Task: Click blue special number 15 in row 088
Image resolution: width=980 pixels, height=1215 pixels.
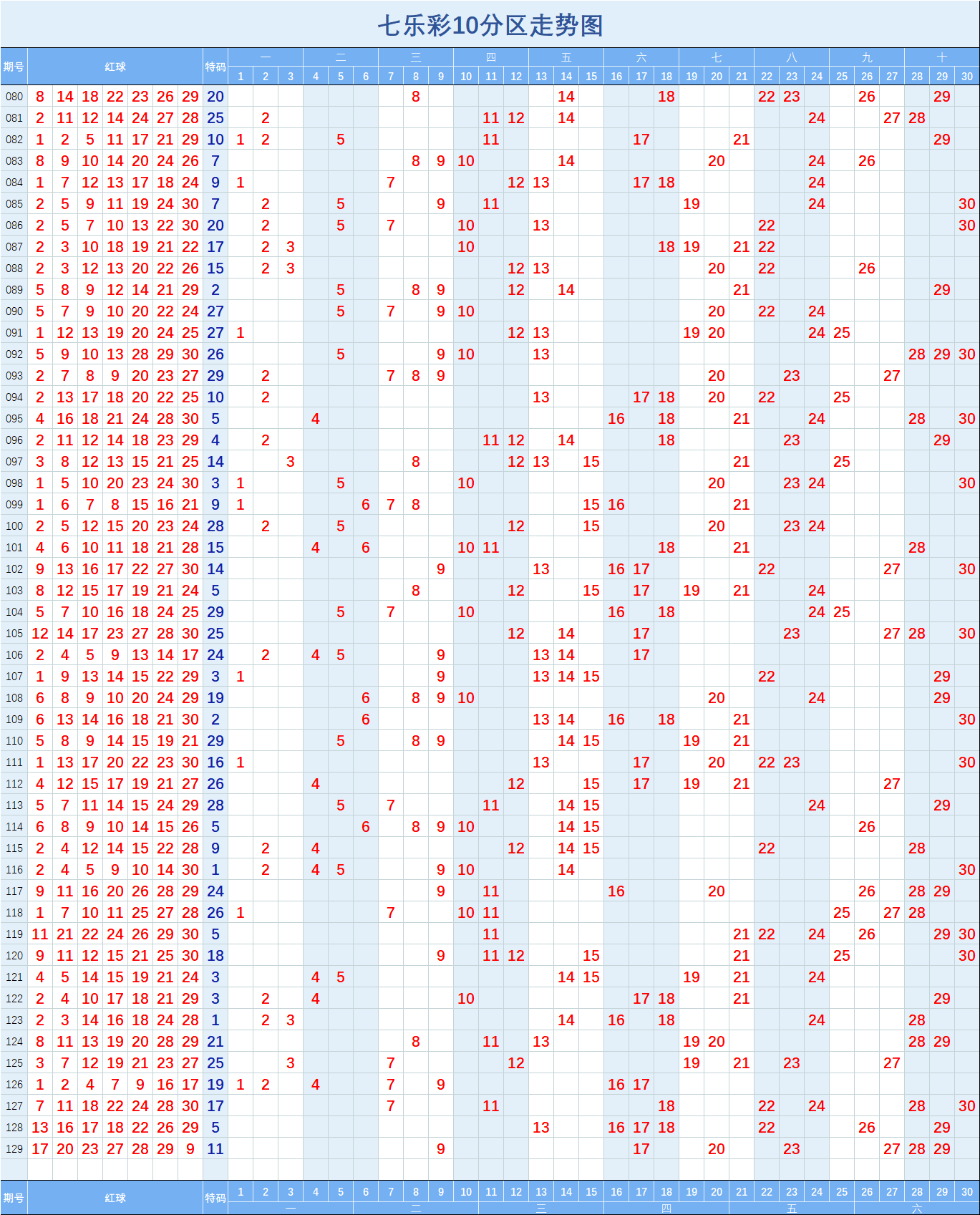Action: coord(215,268)
